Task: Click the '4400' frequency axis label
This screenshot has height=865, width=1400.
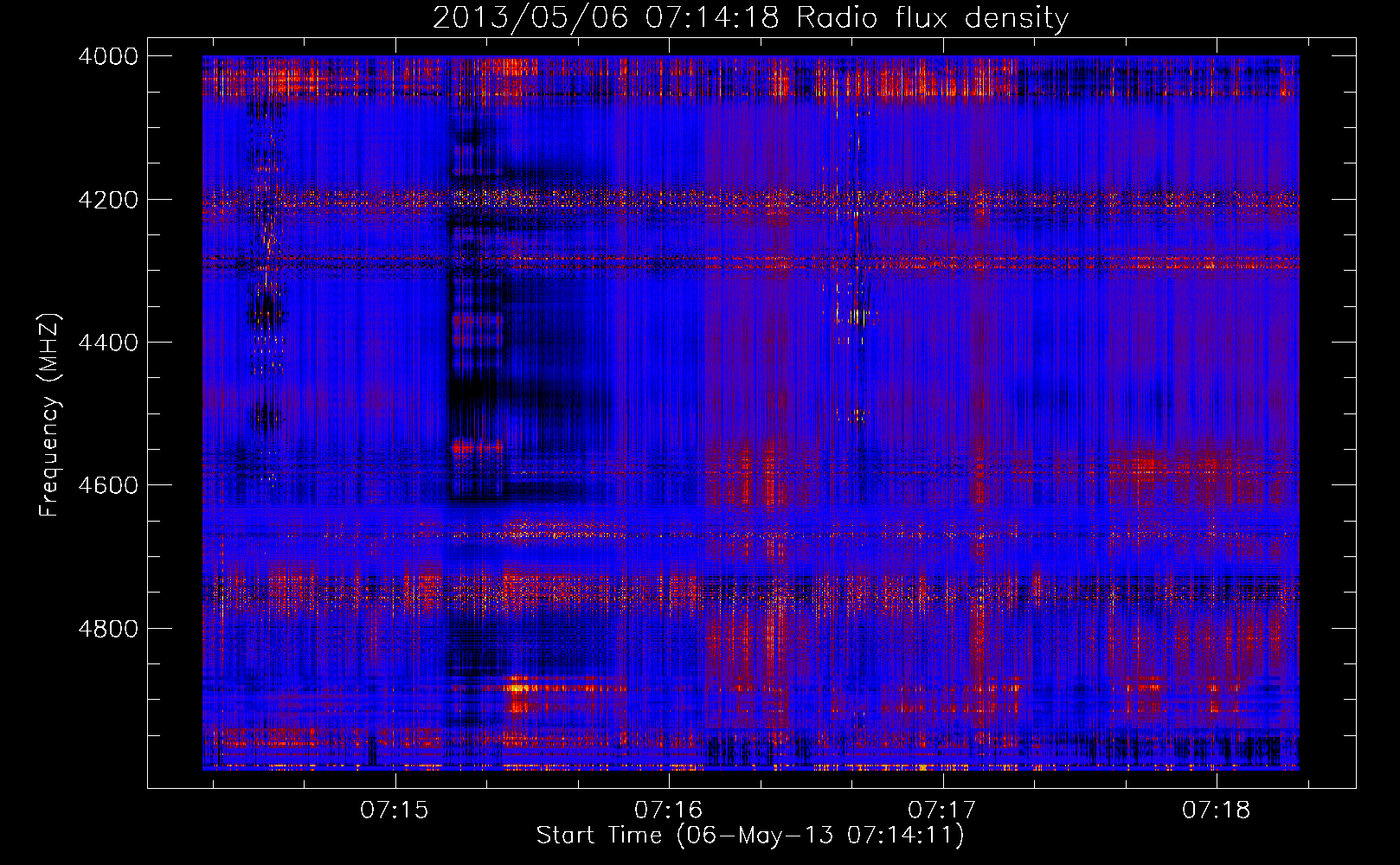Action: (x=108, y=343)
